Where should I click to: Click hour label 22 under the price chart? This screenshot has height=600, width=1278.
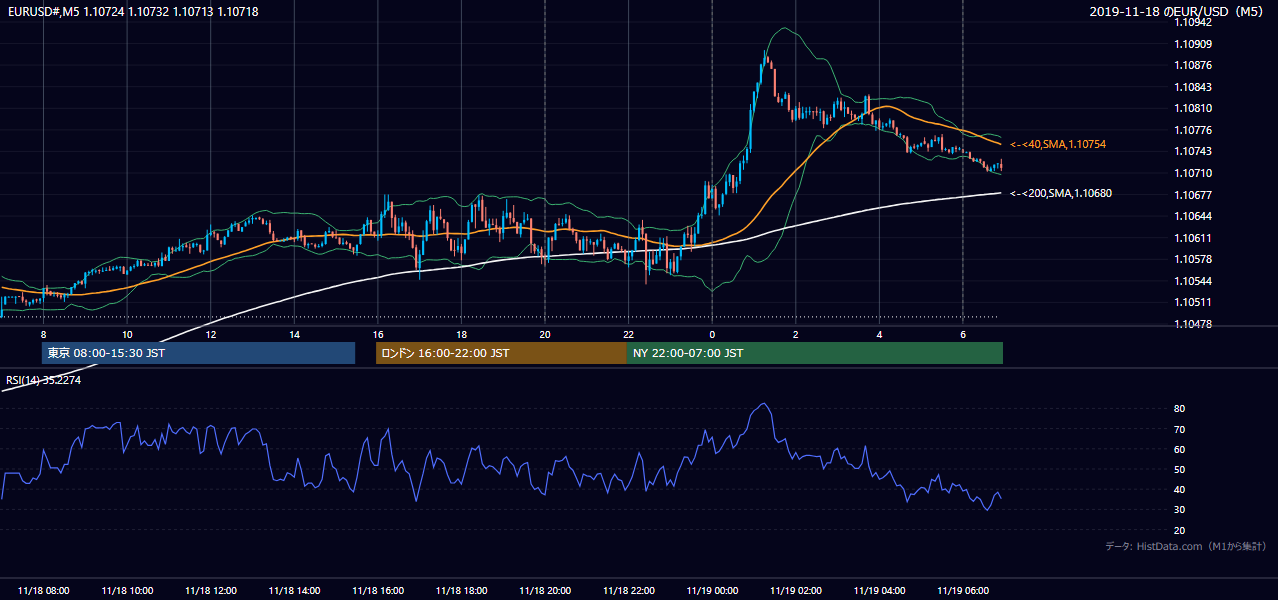629,334
